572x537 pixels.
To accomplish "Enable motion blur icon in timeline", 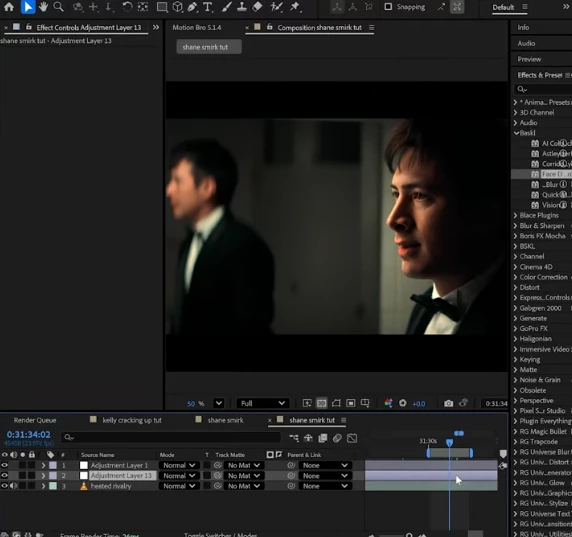I will coord(337,438).
